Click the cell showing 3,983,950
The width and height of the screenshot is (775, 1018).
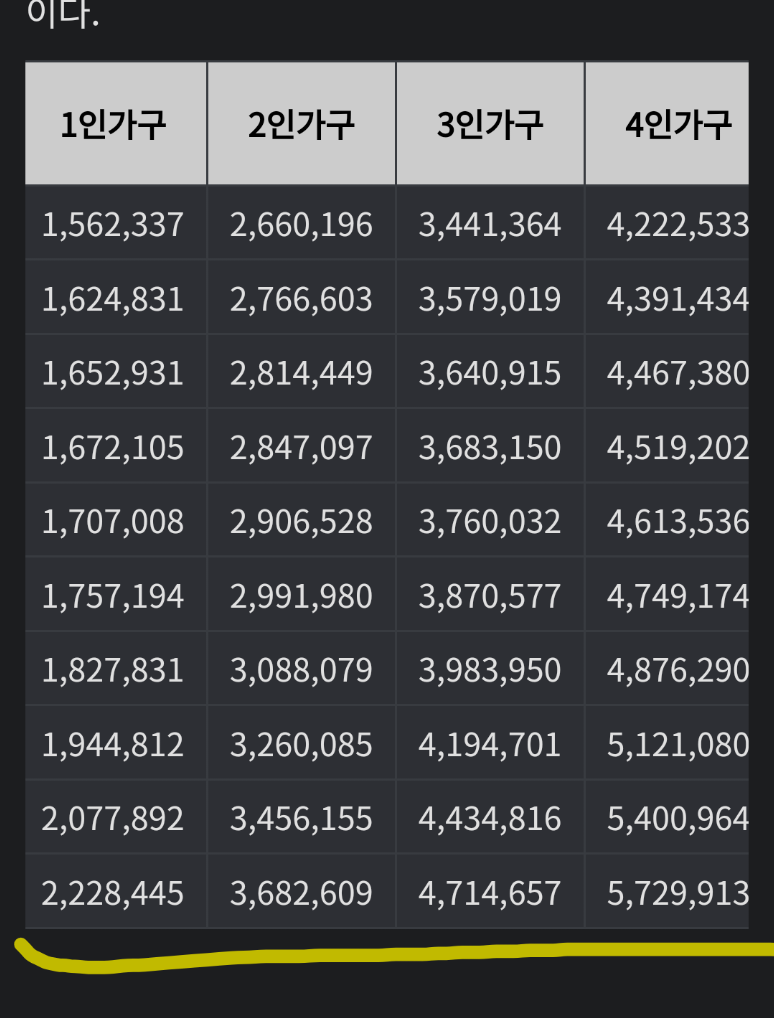[490, 668]
